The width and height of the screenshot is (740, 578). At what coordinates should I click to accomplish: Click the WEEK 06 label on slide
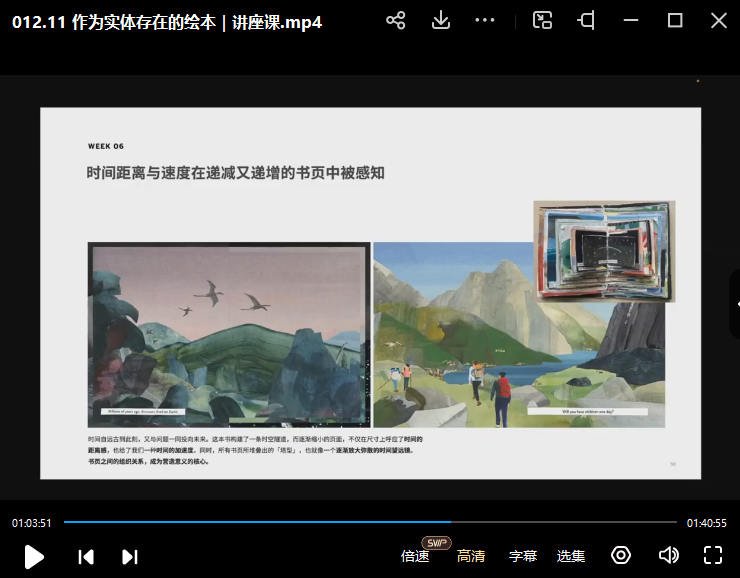106,146
